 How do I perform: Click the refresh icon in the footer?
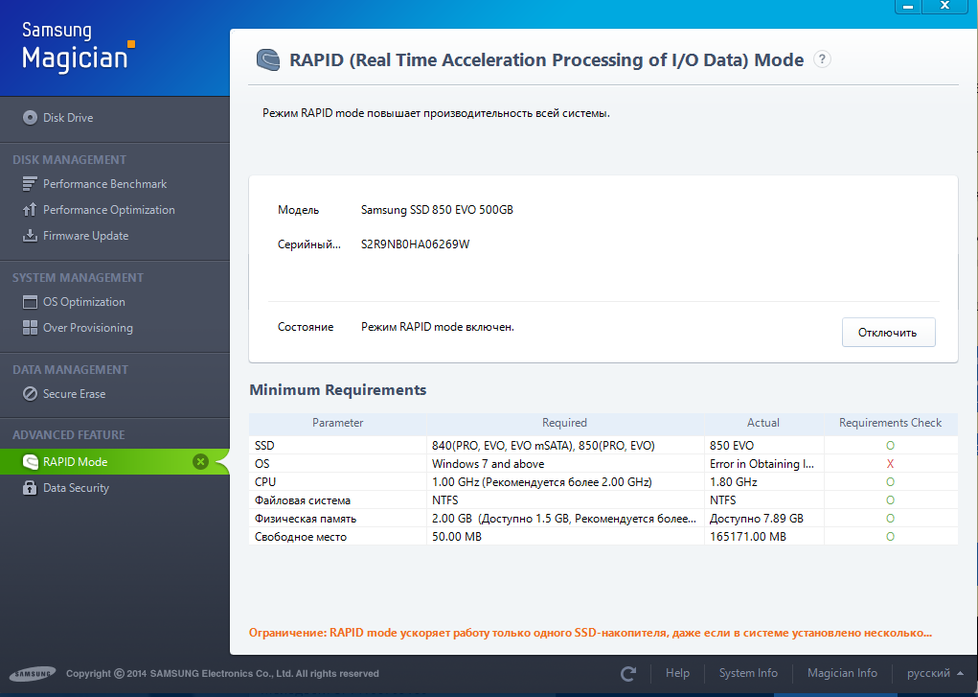pyautogui.click(x=628, y=673)
